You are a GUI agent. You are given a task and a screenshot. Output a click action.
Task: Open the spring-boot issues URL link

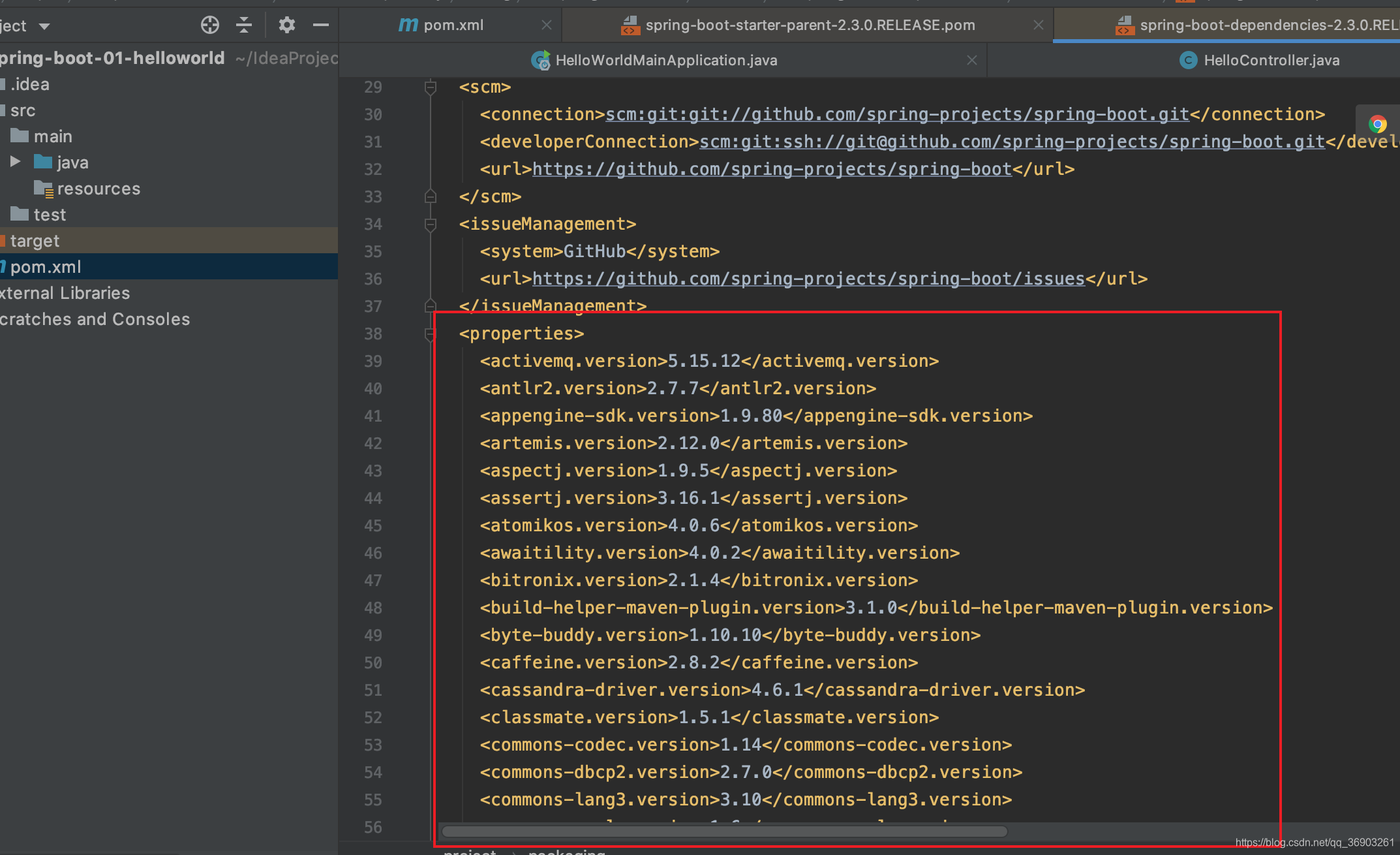coord(809,279)
